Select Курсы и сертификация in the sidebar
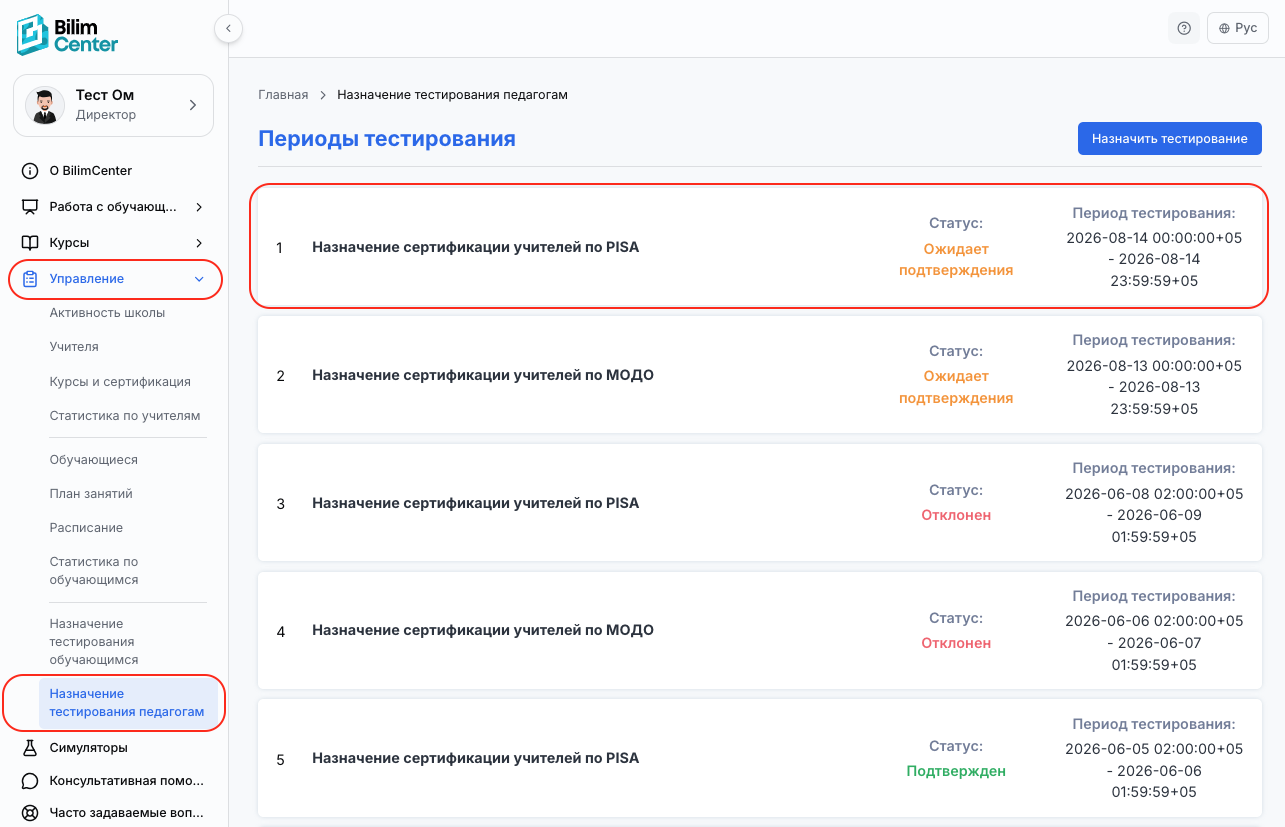The width and height of the screenshot is (1285, 827). coord(120,382)
